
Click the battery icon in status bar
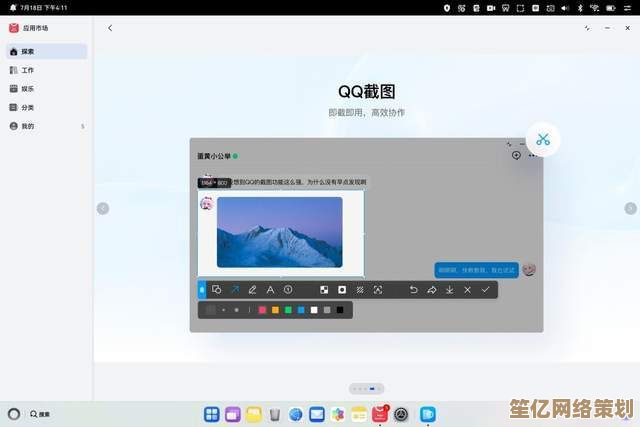click(611, 8)
